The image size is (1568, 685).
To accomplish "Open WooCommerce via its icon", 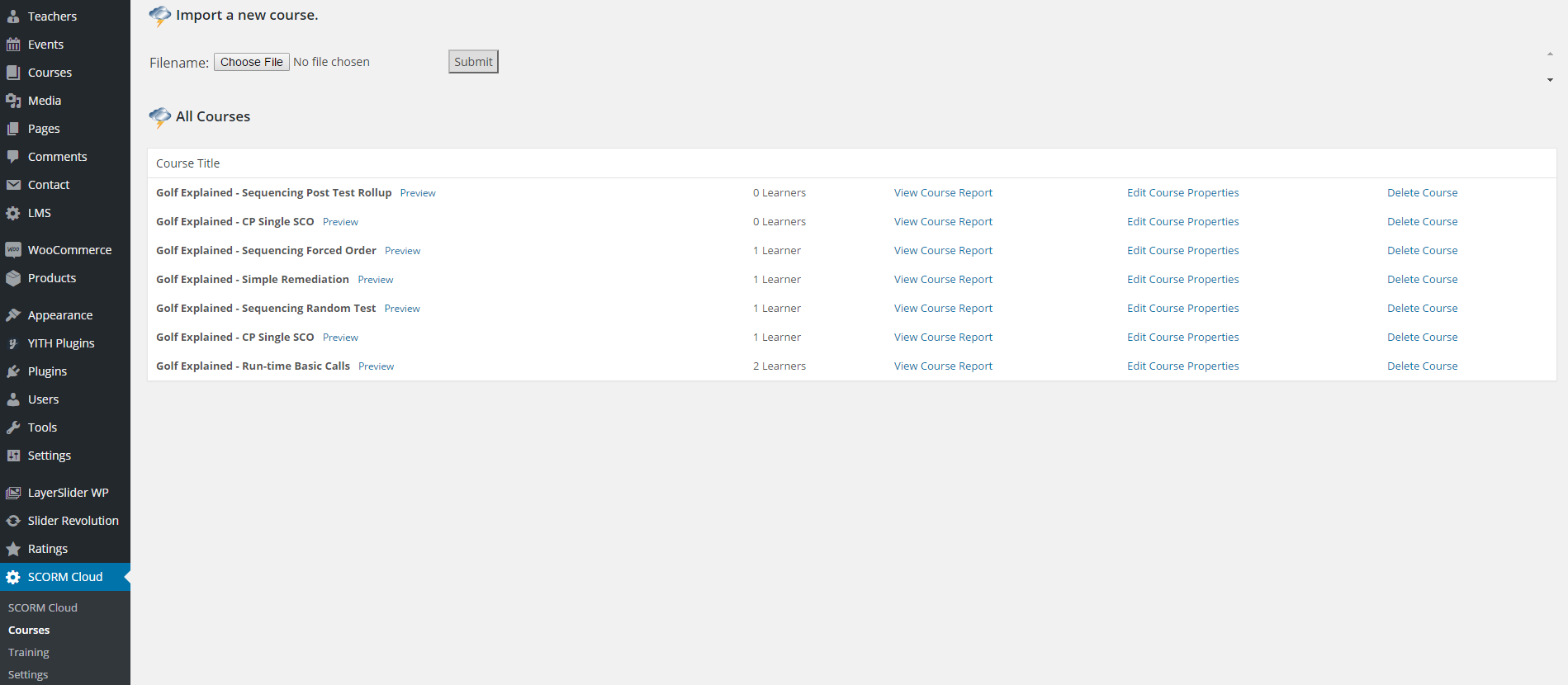I will coord(13,250).
